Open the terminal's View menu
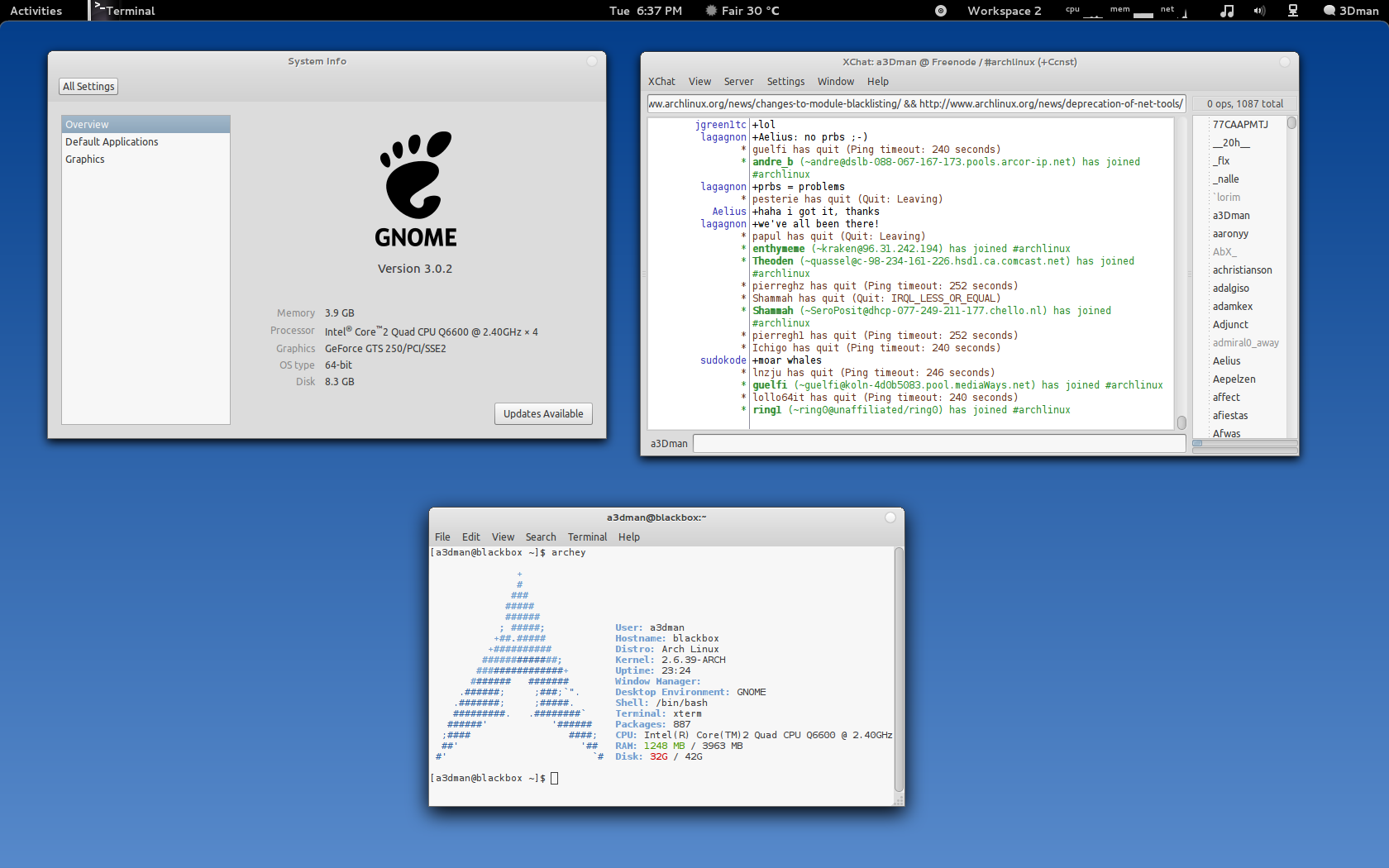 click(x=503, y=537)
